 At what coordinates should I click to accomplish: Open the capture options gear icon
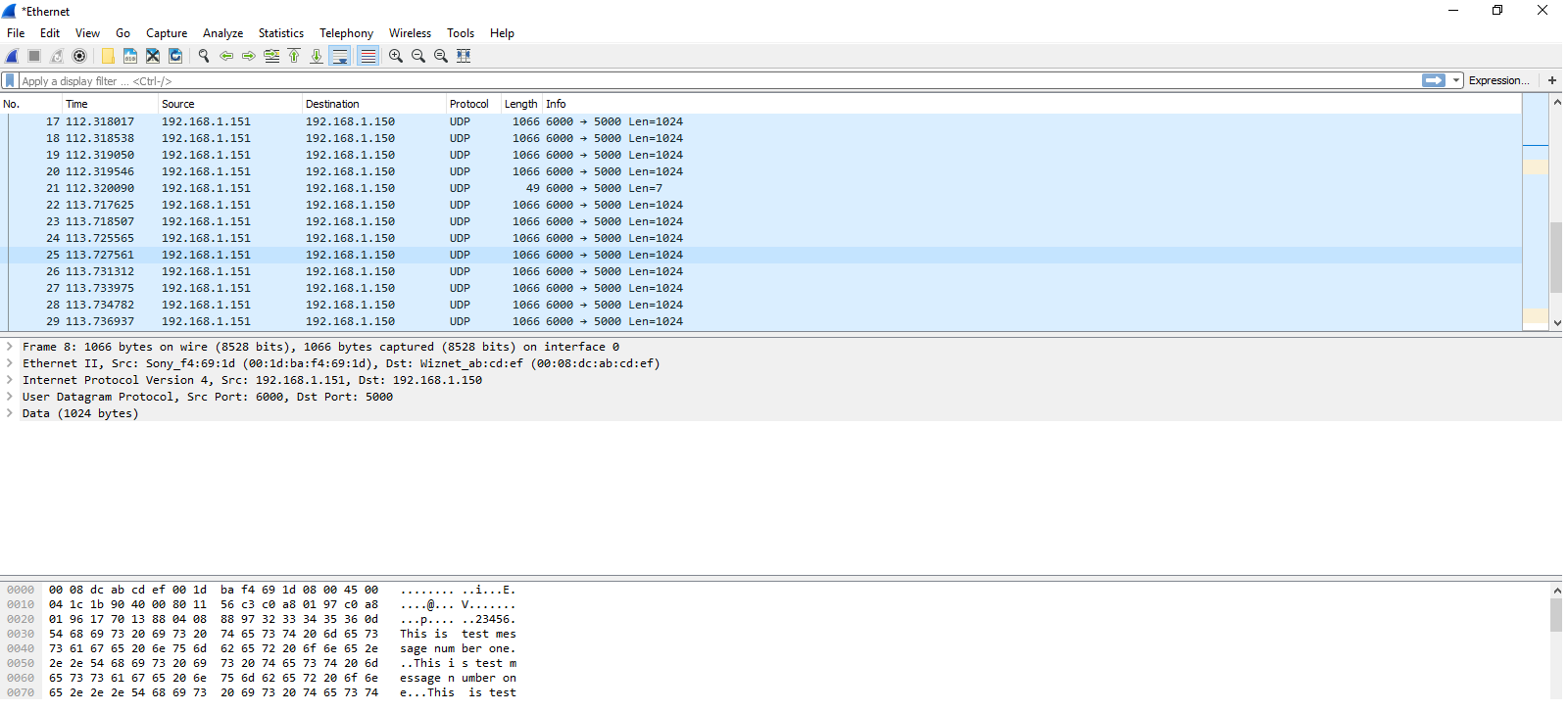(79, 56)
